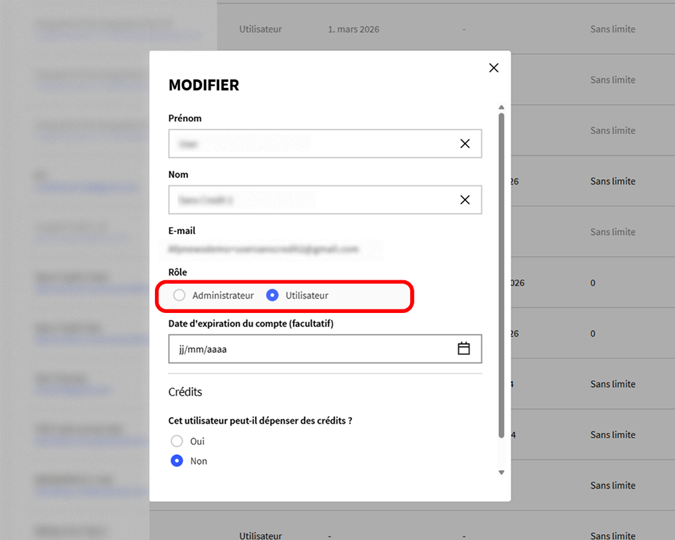Choose Non for spending credits

click(x=177, y=461)
